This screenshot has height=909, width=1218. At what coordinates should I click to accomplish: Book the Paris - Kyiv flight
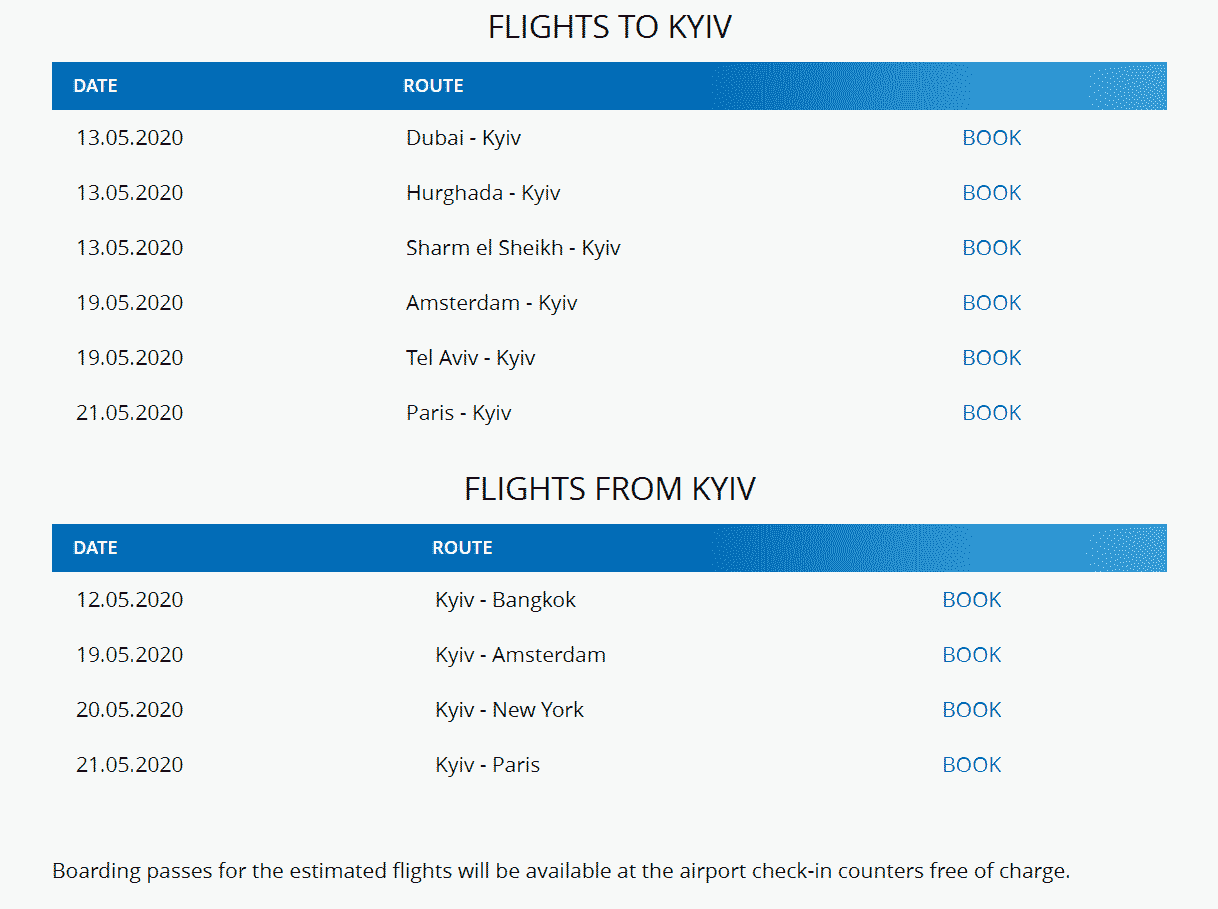991,413
